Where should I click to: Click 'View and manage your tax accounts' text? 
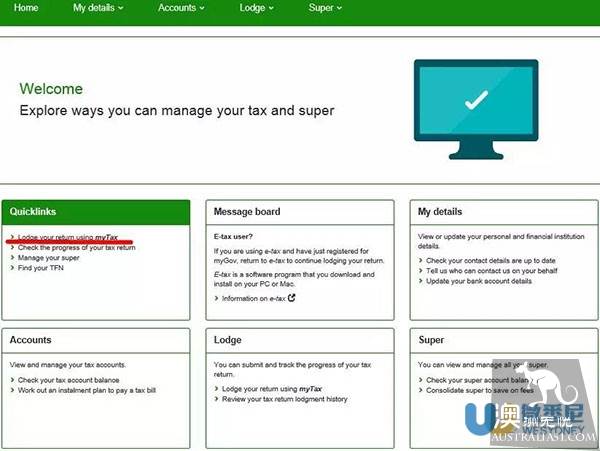(x=68, y=365)
